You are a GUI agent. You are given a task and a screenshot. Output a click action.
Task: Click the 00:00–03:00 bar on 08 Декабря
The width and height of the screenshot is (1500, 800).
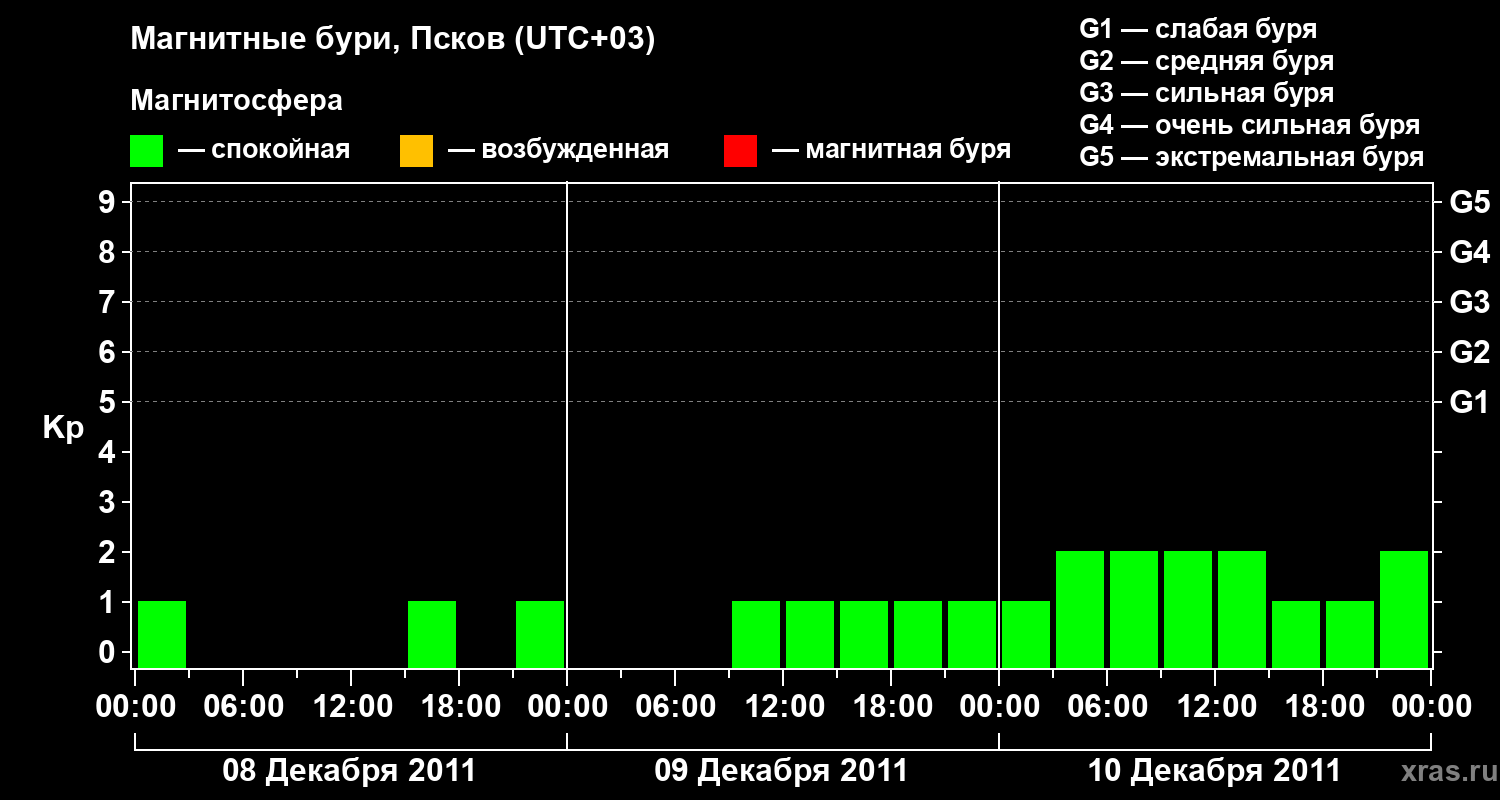coord(162,634)
